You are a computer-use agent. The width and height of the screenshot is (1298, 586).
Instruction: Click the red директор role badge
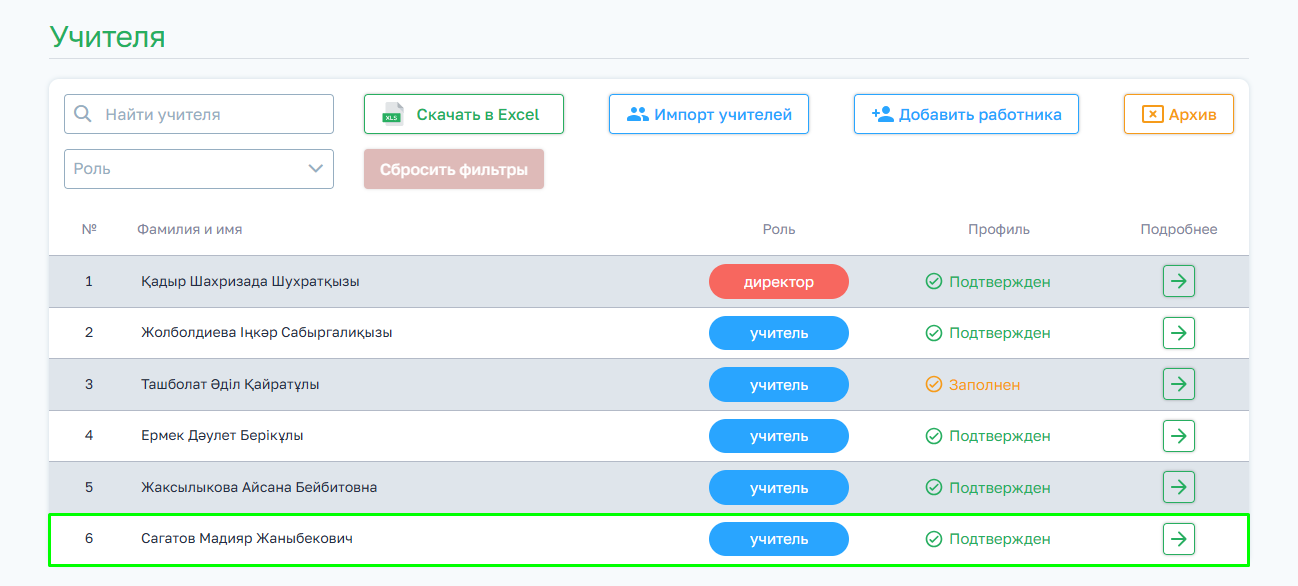click(779, 282)
